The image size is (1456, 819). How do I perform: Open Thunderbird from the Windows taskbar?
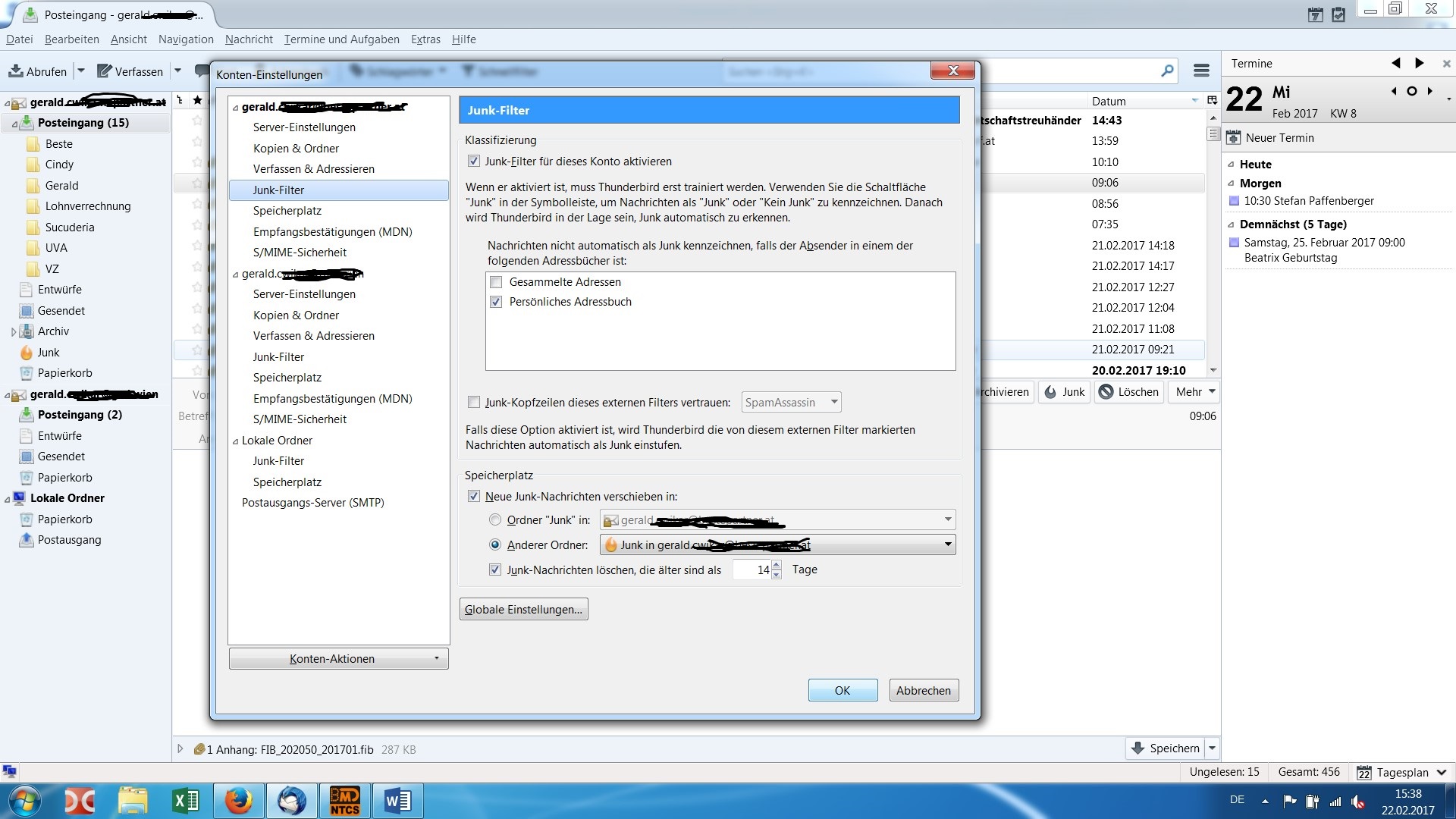292,801
